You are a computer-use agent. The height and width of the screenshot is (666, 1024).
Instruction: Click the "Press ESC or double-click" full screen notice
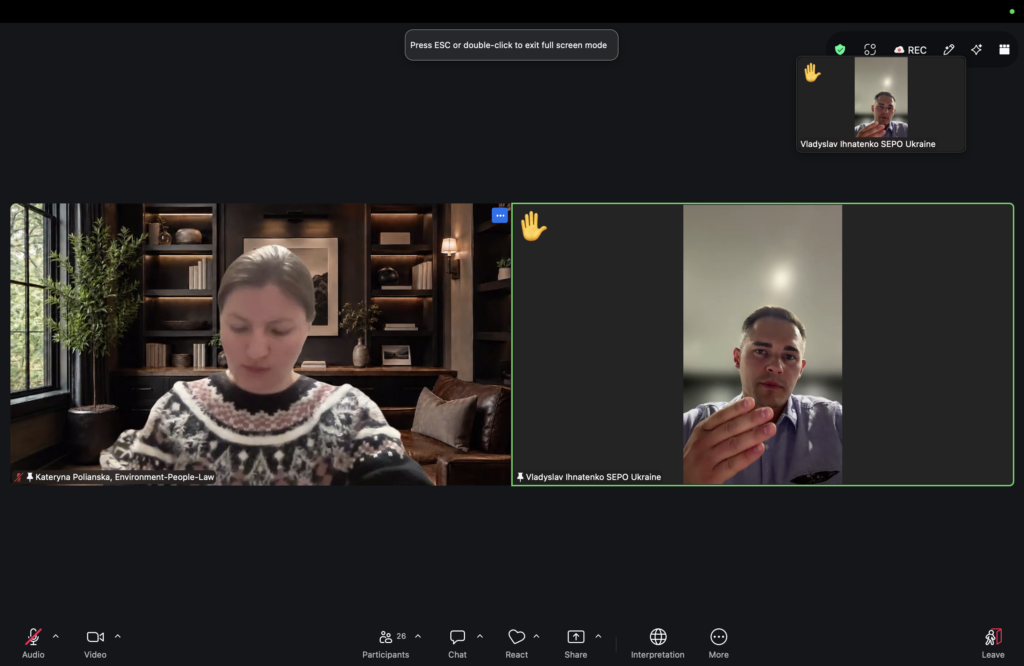coord(511,45)
